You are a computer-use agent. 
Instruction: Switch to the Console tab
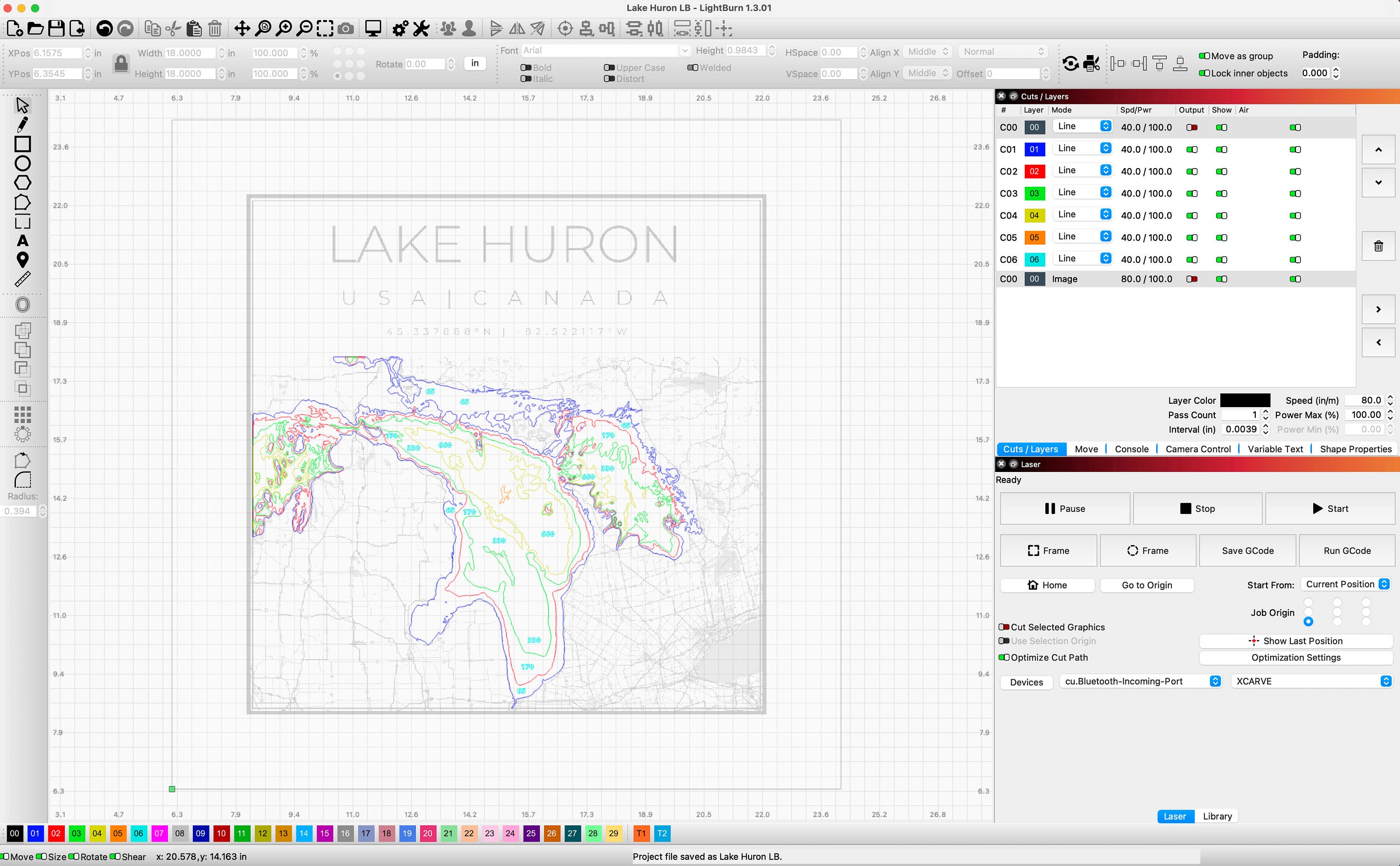click(1131, 449)
